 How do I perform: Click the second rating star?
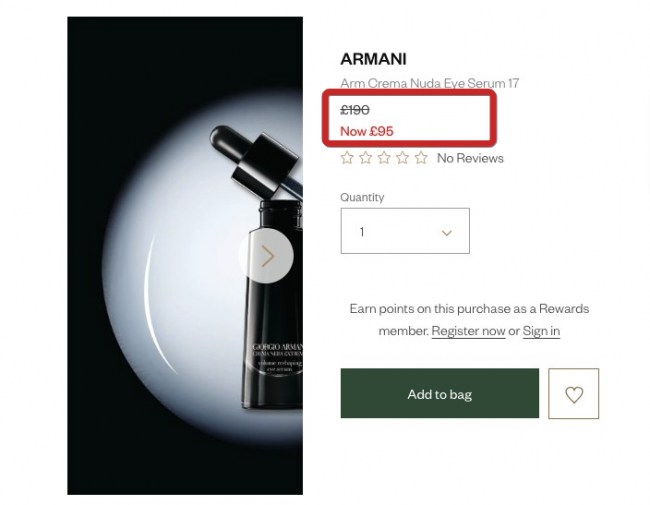(365, 158)
